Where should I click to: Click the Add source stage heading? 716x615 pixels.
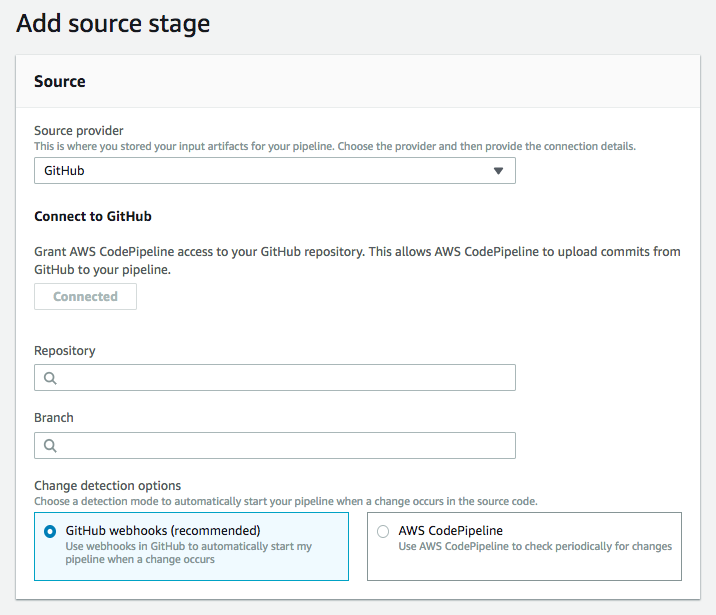click(x=113, y=23)
